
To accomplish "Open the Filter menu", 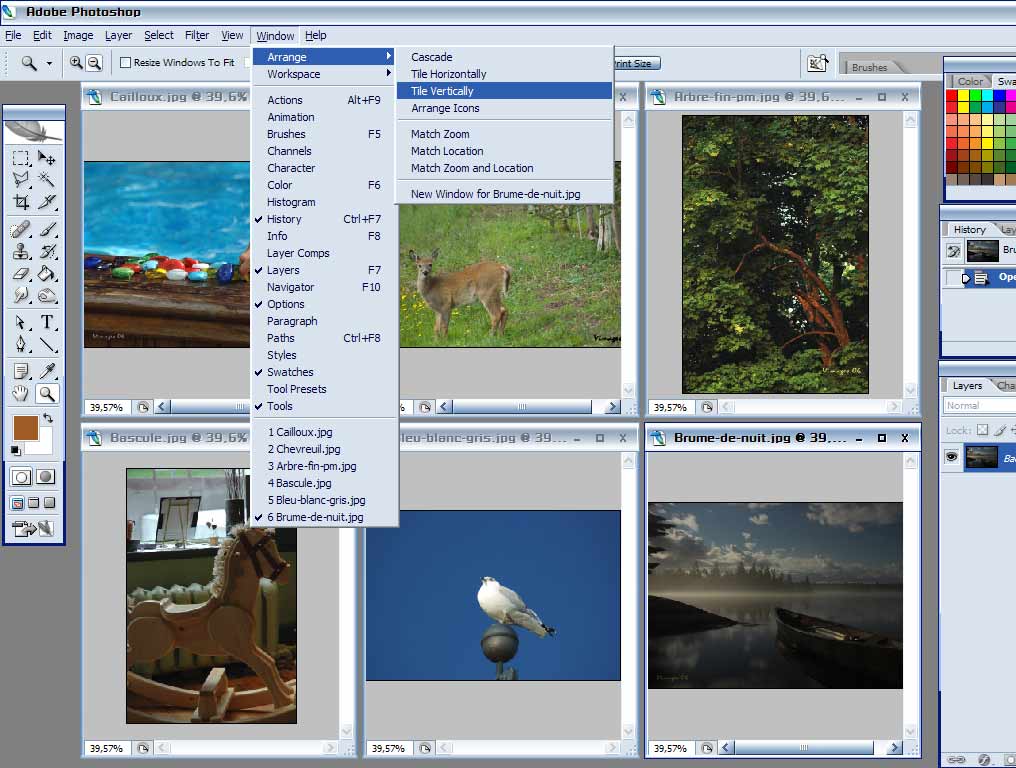I will click(x=197, y=35).
